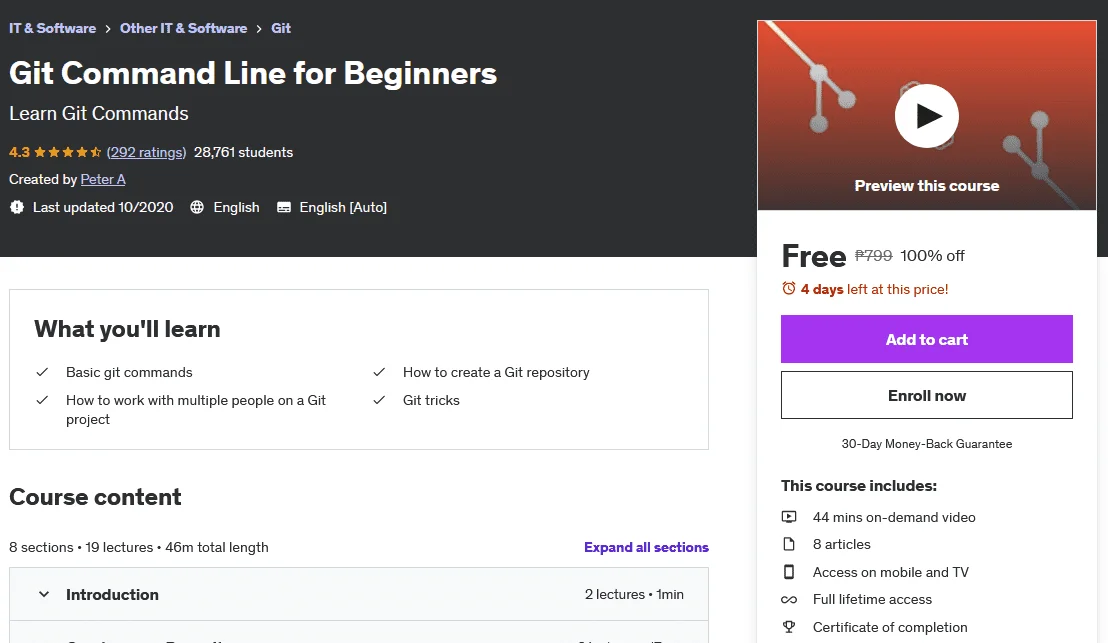Click the Enroll now button

(926, 395)
